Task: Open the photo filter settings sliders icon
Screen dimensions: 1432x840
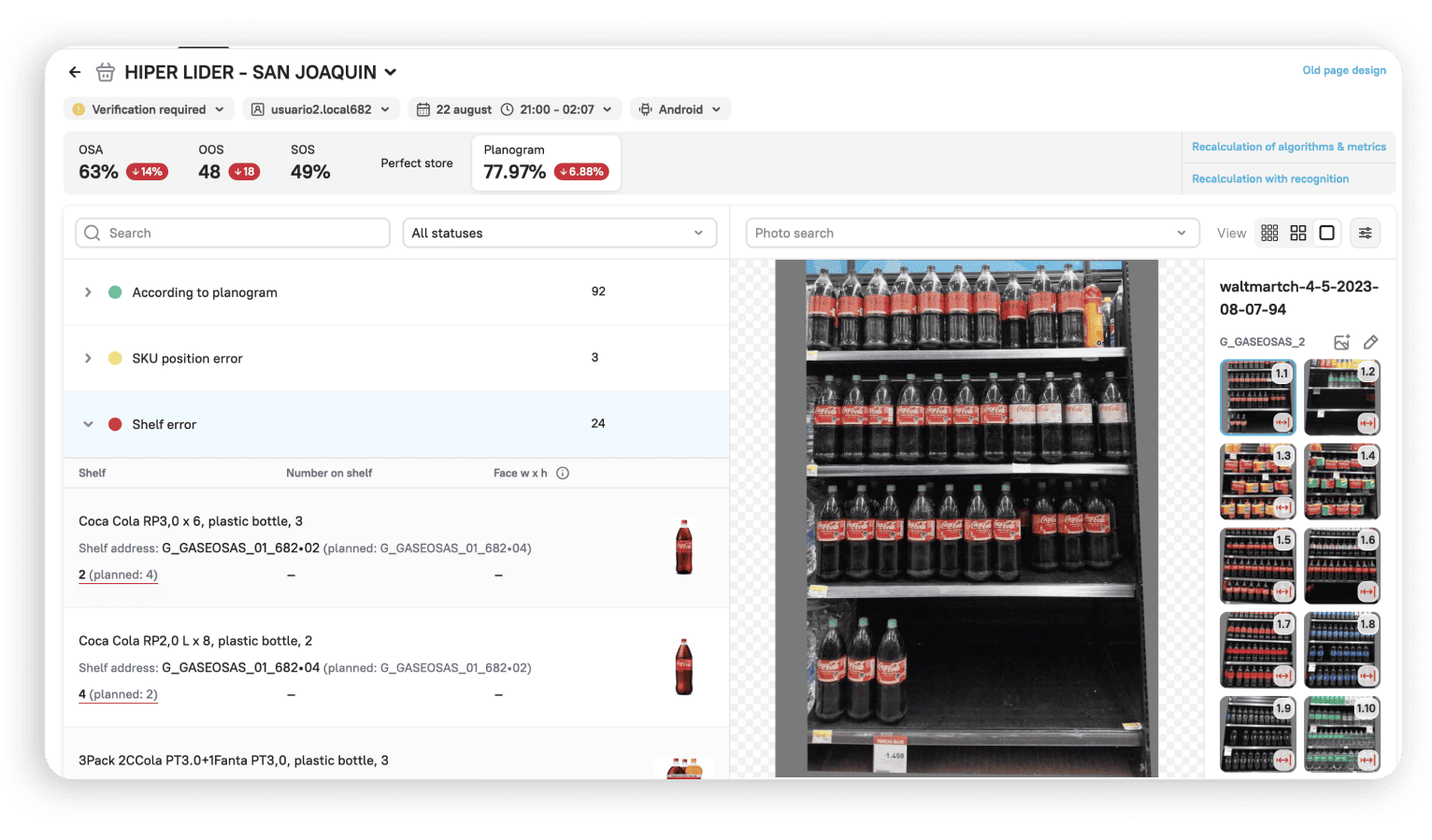Action: tap(1365, 233)
